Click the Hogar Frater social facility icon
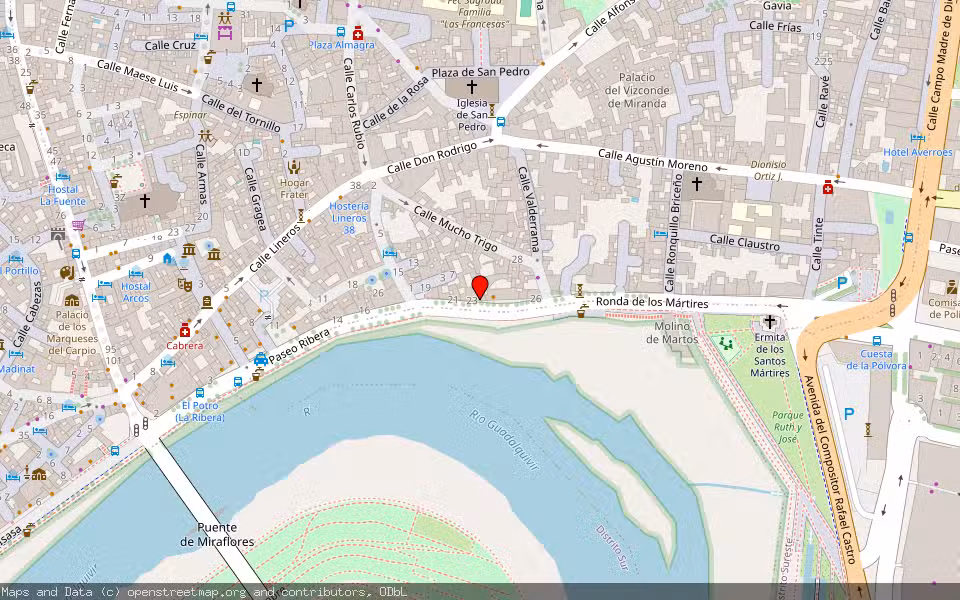960x600 pixels. (x=294, y=167)
